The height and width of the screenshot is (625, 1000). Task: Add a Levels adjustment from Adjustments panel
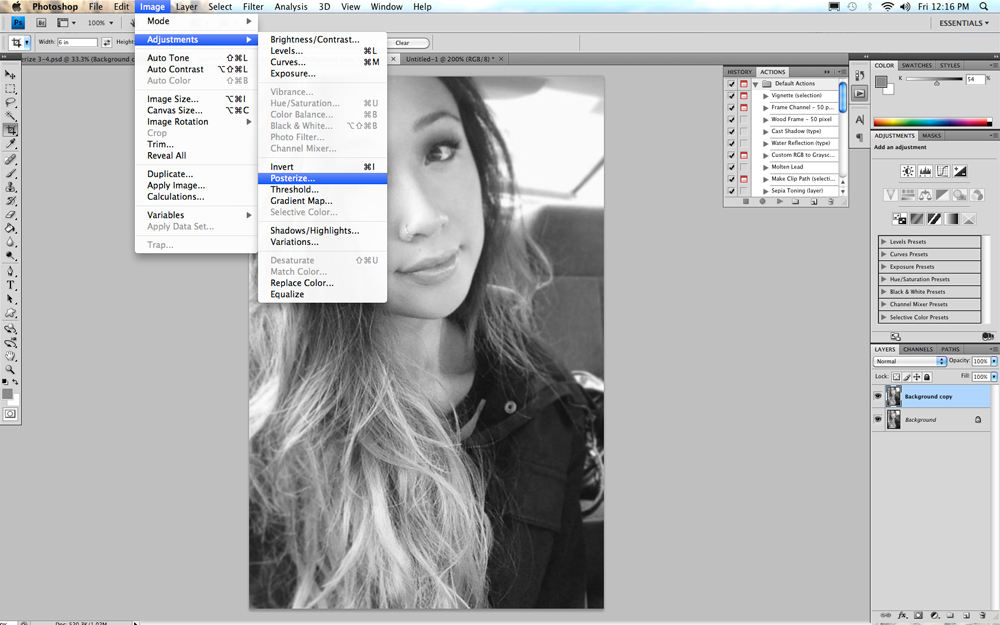coord(925,171)
